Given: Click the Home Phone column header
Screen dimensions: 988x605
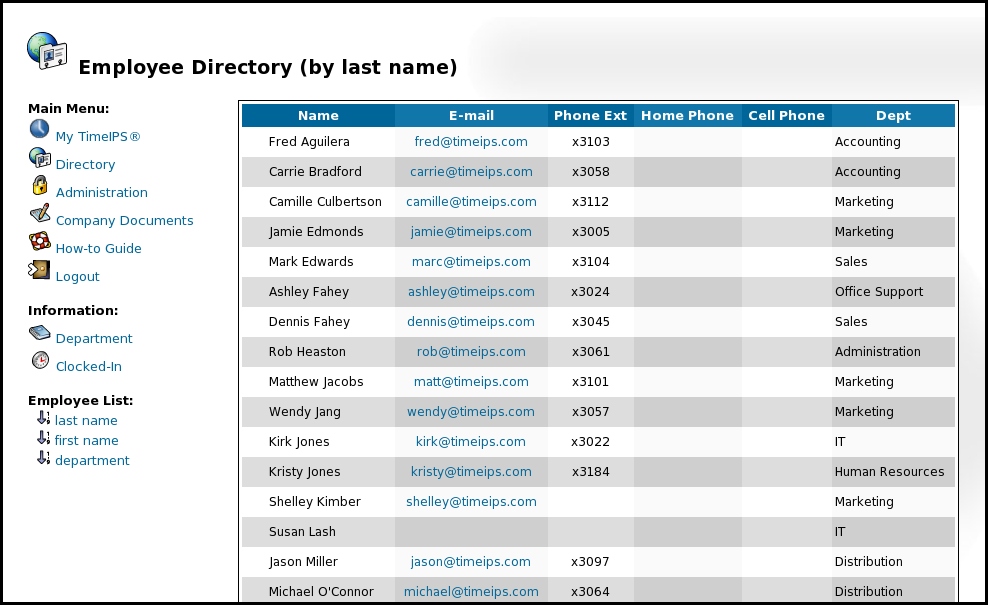Looking at the screenshot, I should coord(687,115).
